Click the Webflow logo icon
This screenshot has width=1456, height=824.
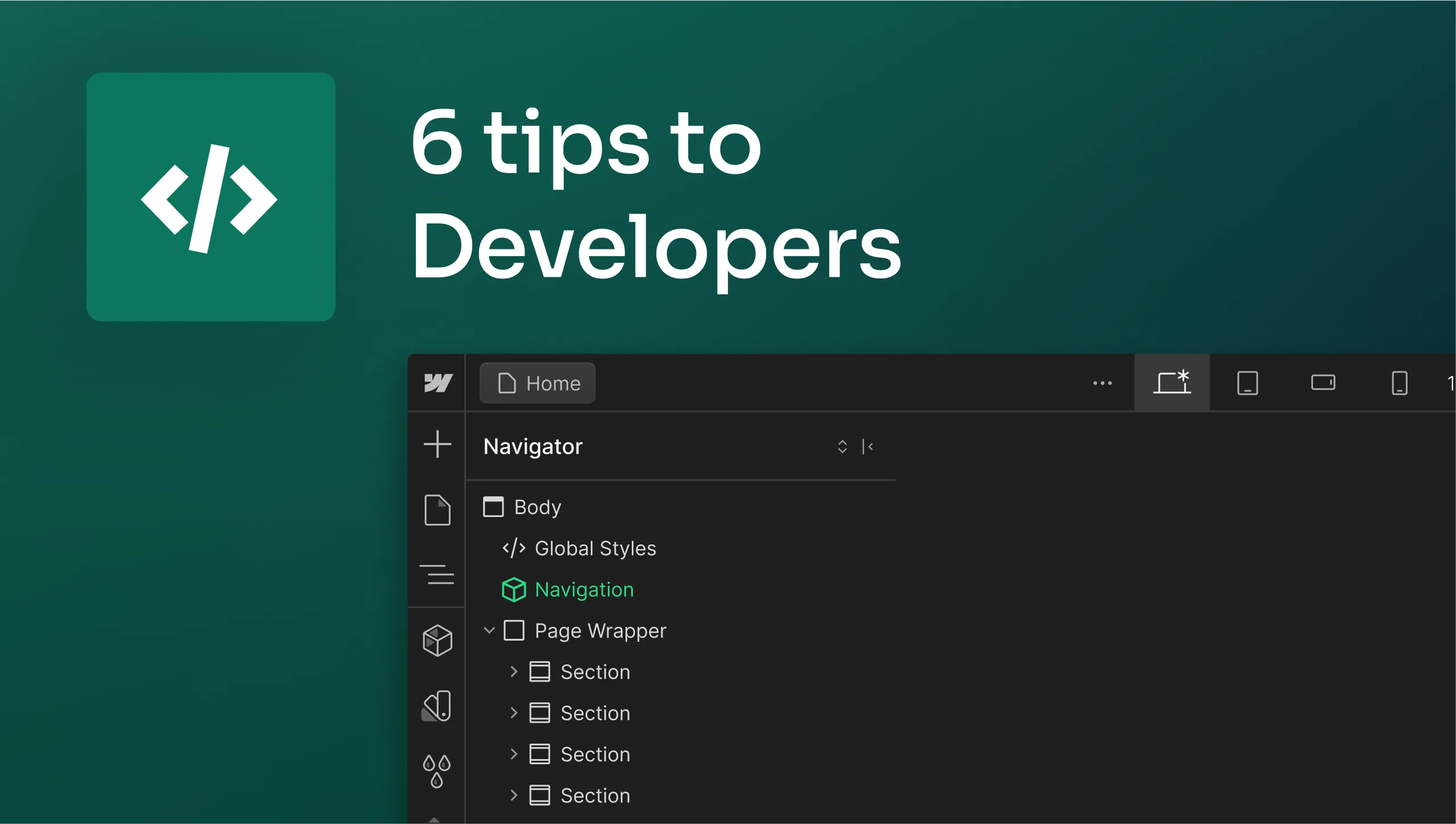[437, 383]
